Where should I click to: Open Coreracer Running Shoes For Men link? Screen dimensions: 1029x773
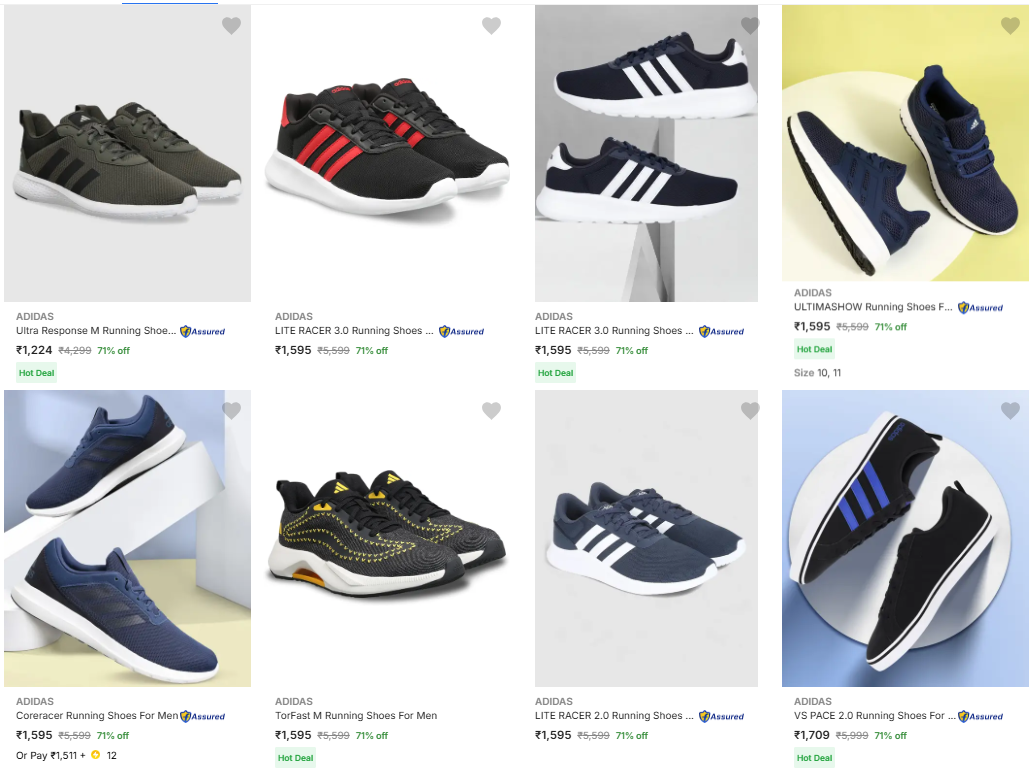97,716
